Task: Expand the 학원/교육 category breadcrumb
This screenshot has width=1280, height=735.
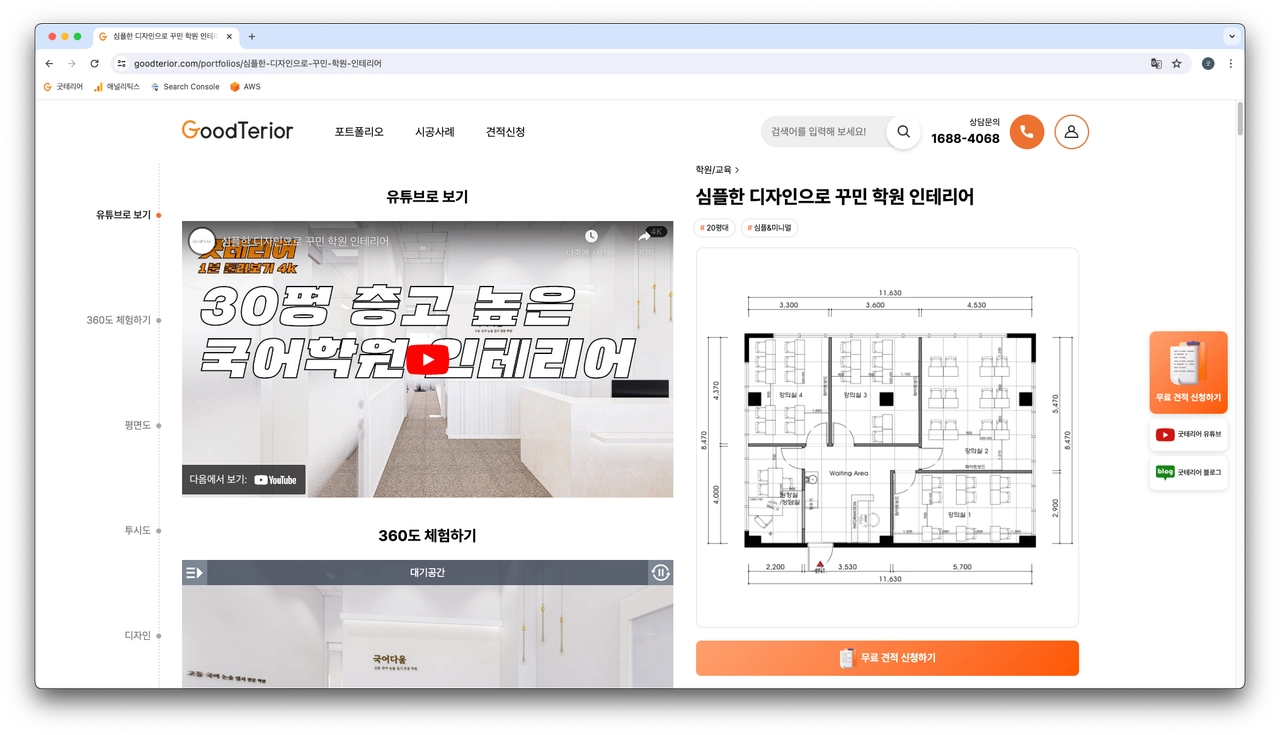Action: coord(717,170)
